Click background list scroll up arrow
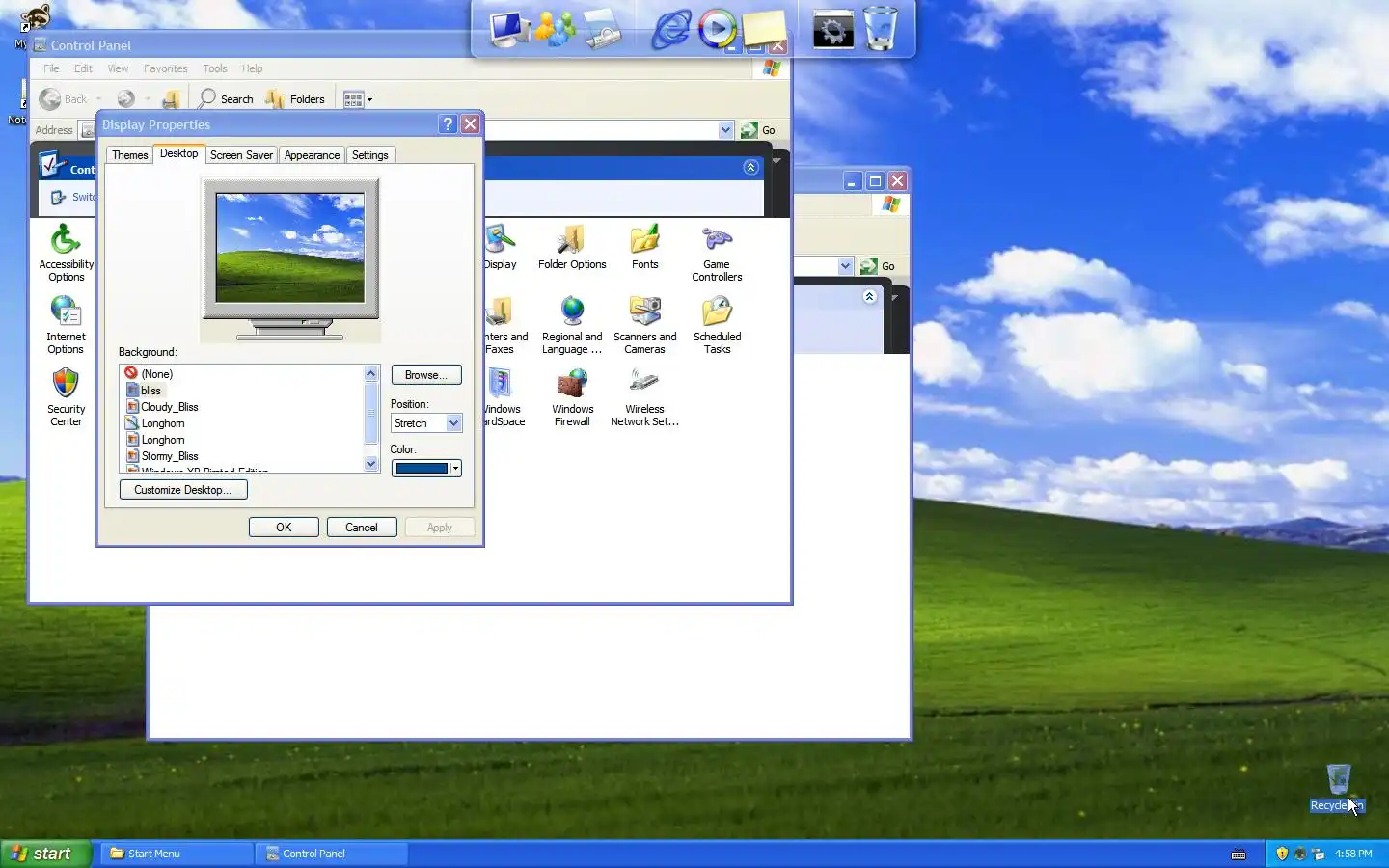Screen dimensions: 1389x868 [x=371, y=373]
